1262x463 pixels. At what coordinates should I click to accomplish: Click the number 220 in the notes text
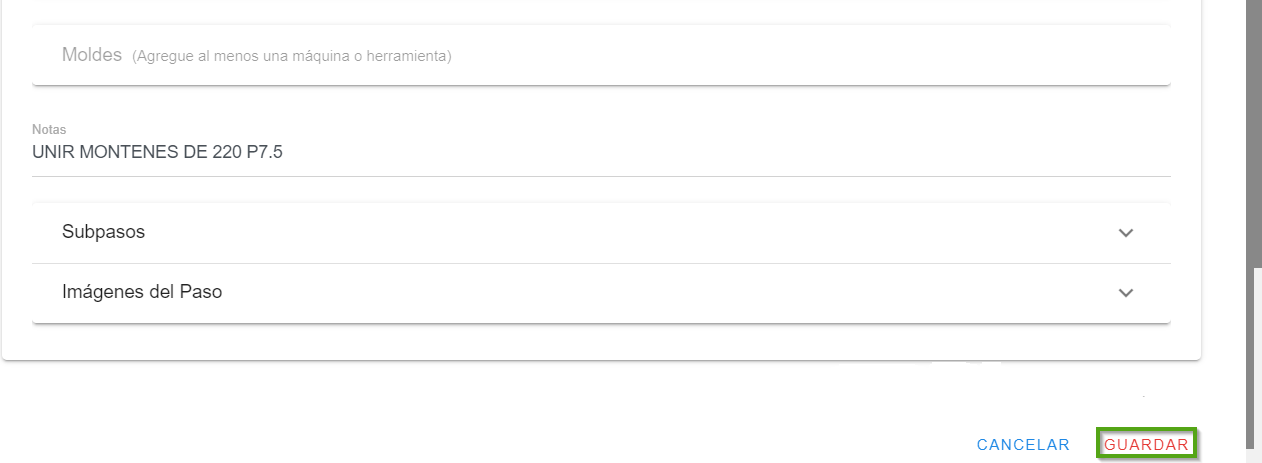(x=227, y=153)
